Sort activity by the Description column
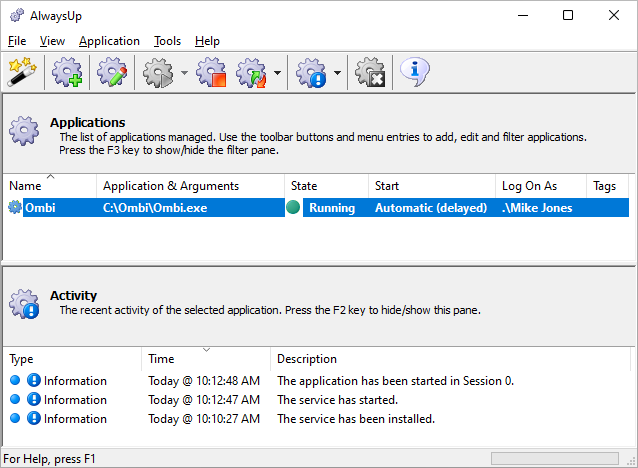 click(x=450, y=359)
